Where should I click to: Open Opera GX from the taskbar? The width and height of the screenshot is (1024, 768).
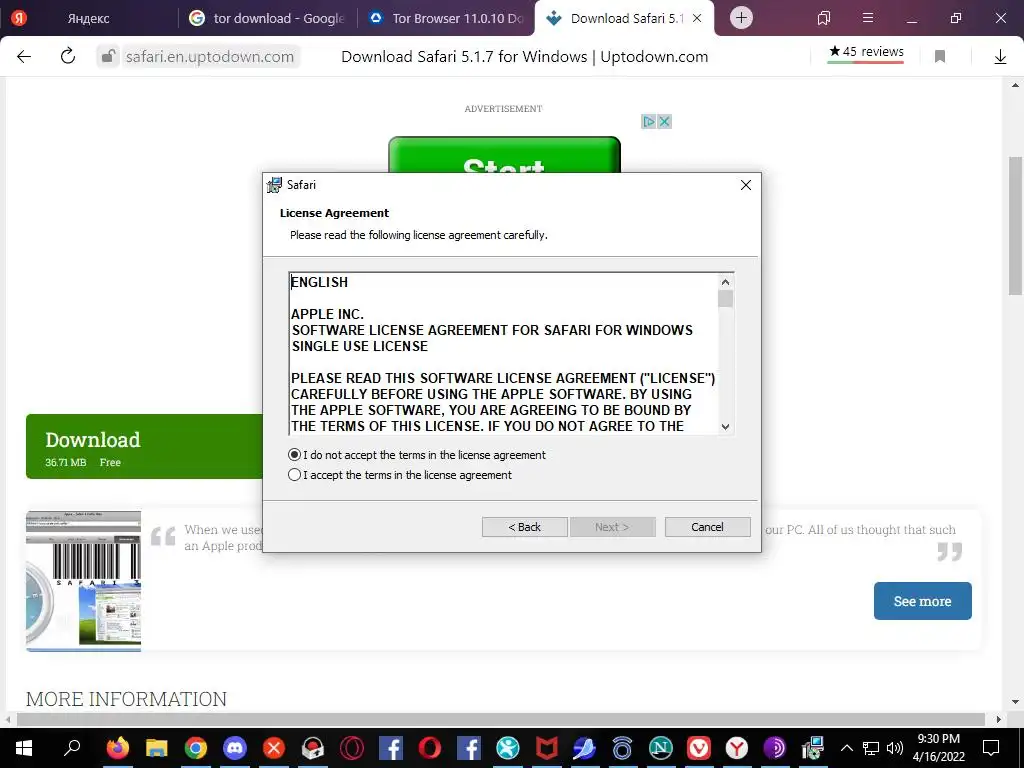351,747
